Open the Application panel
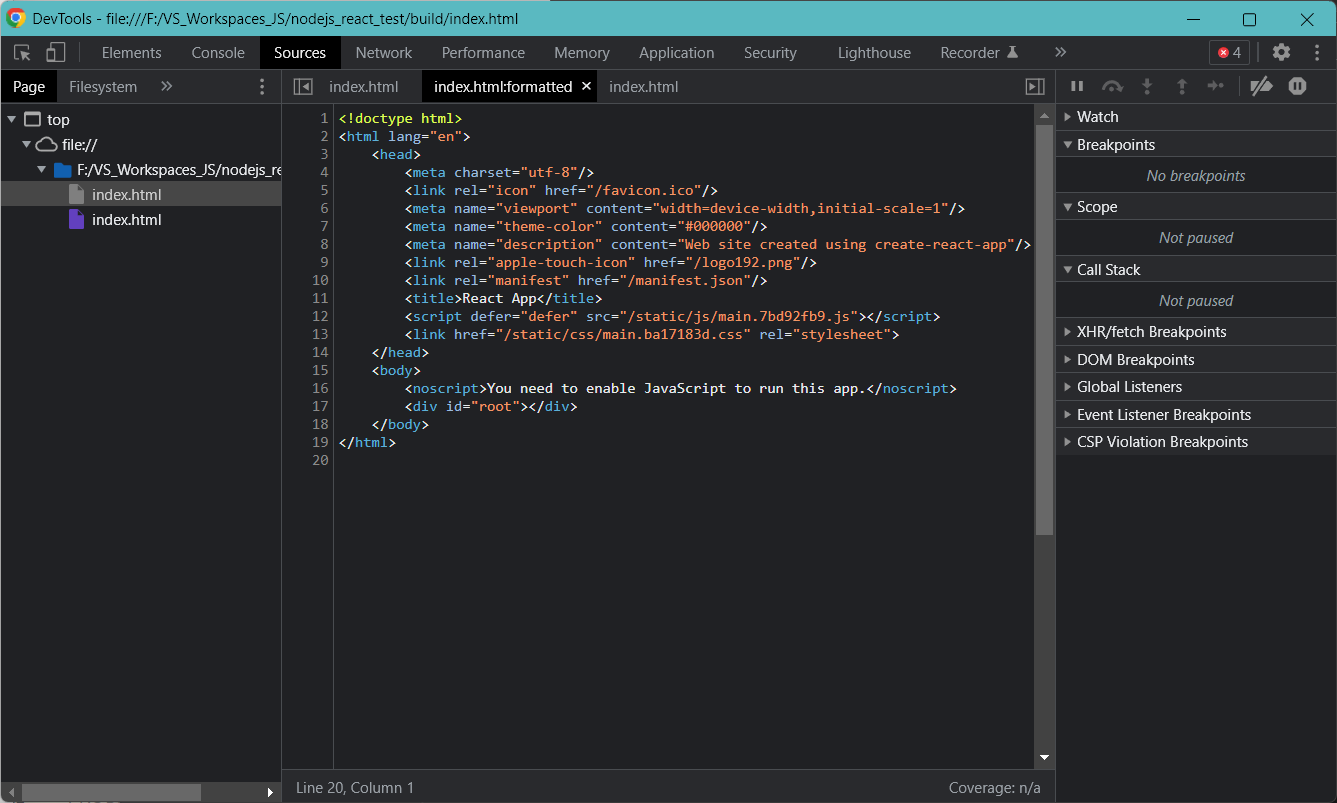 tap(677, 53)
